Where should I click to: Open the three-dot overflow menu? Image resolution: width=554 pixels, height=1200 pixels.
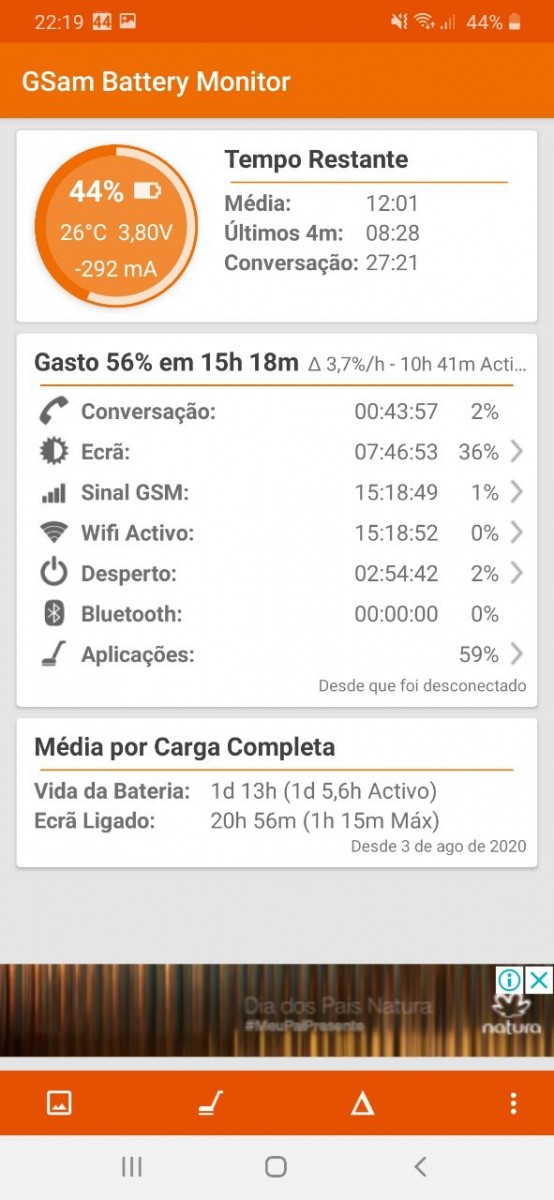[513, 1103]
